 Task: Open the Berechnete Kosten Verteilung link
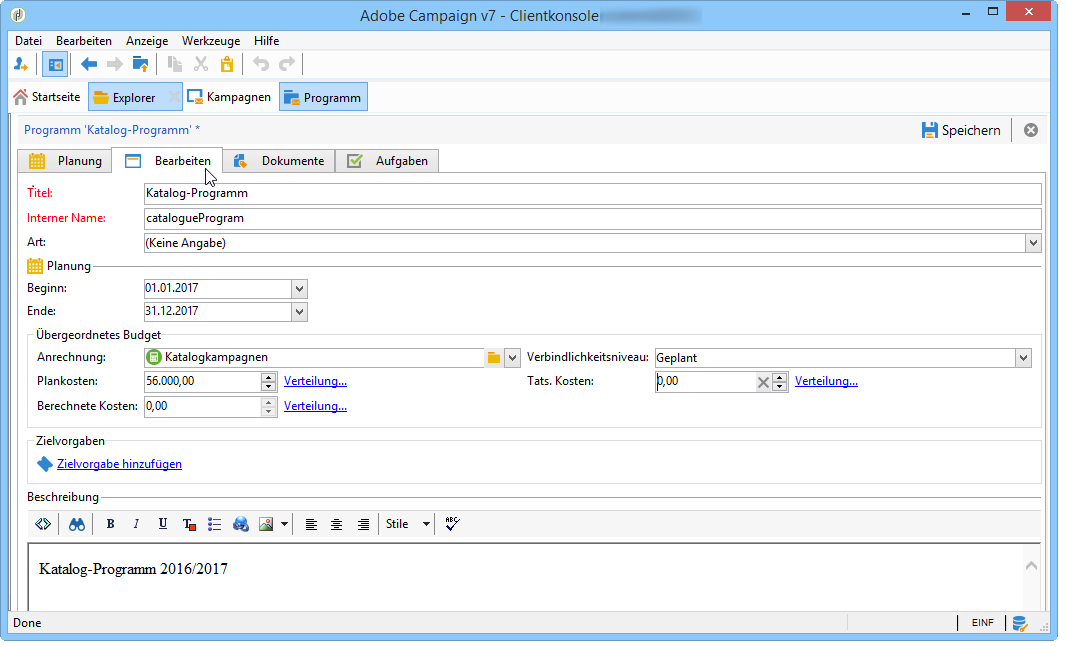pyautogui.click(x=315, y=408)
